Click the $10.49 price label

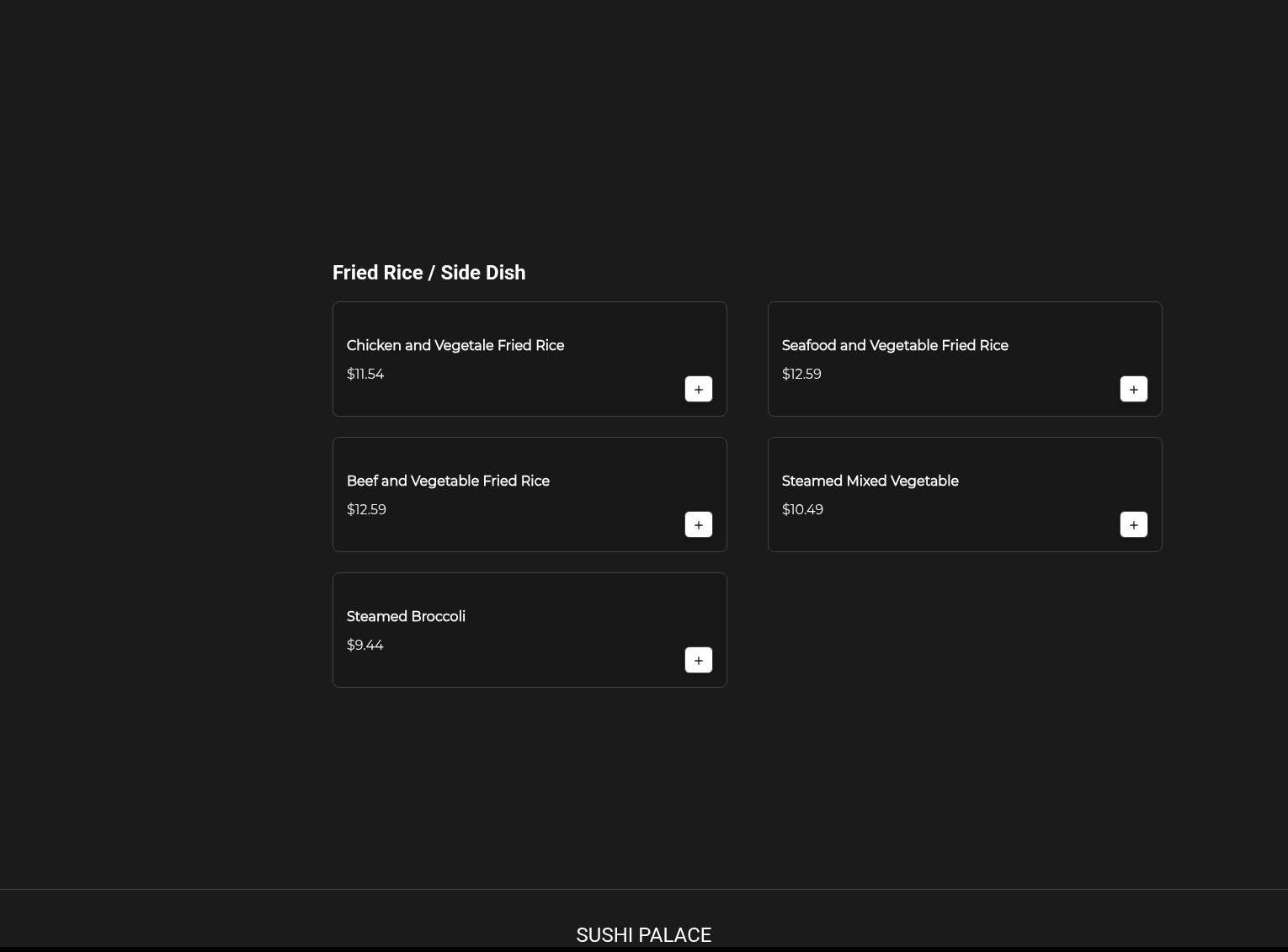click(x=802, y=509)
